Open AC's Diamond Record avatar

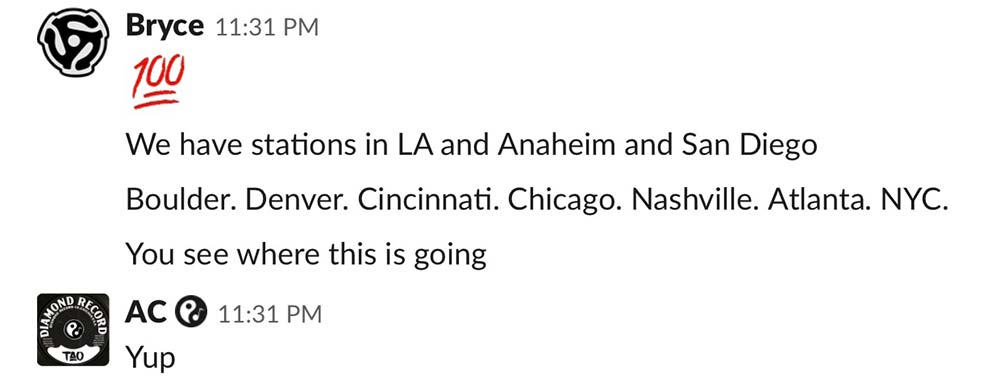click(73, 329)
